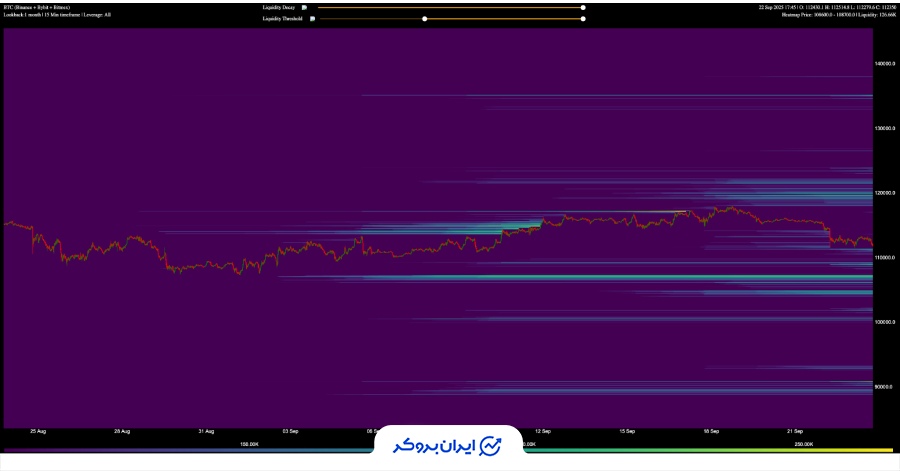Click the Liquidity Decay label

coord(278,7)
